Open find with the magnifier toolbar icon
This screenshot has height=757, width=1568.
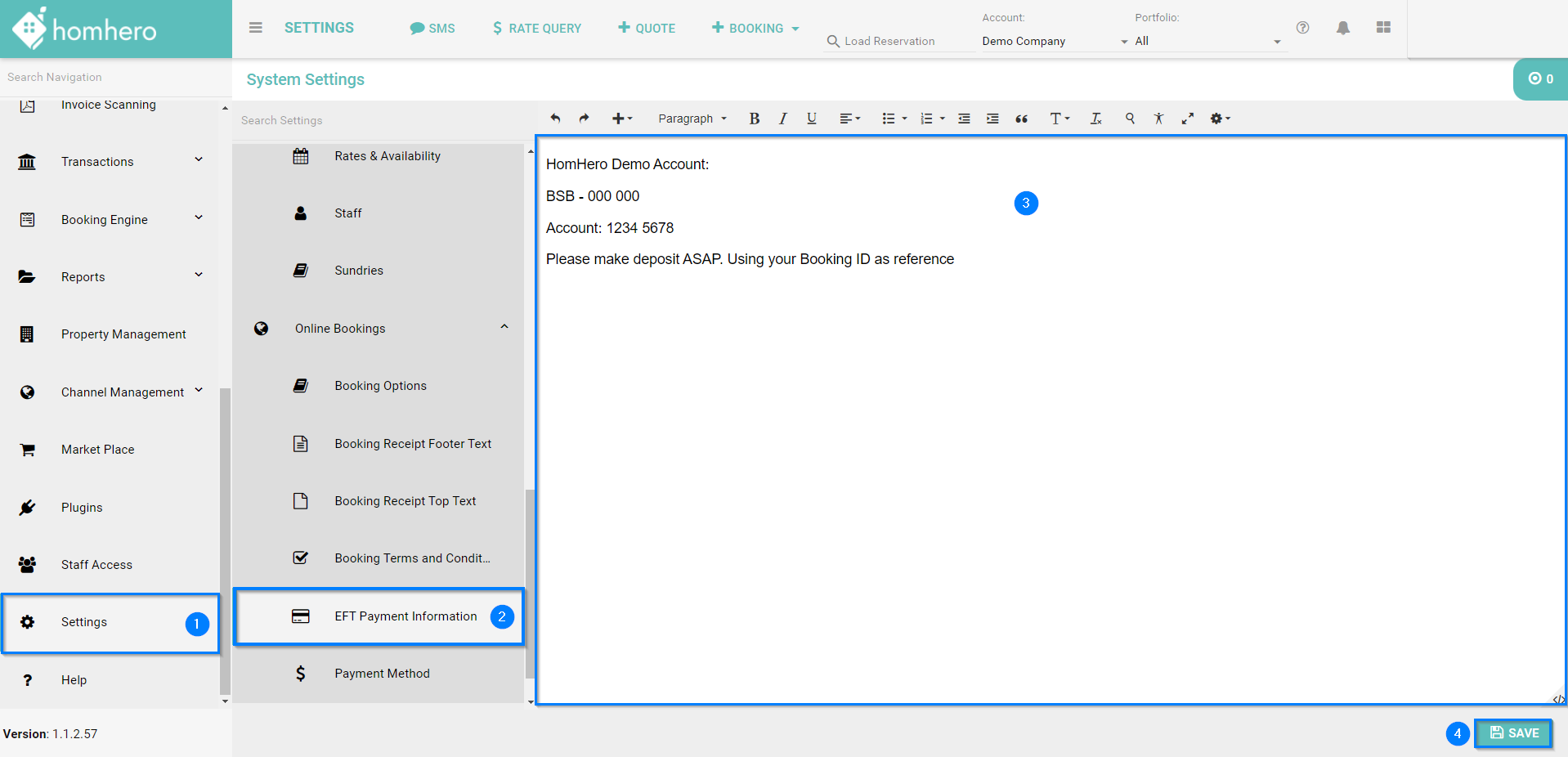coord(1130,119)
